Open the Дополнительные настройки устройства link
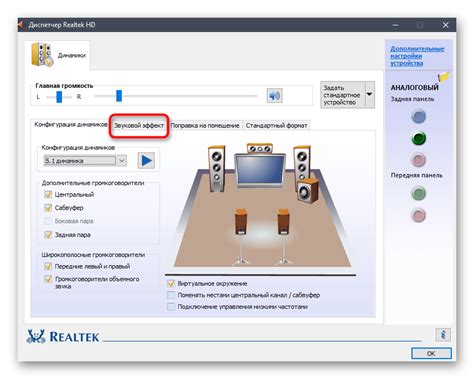474x379 pixels. [417, 56]
